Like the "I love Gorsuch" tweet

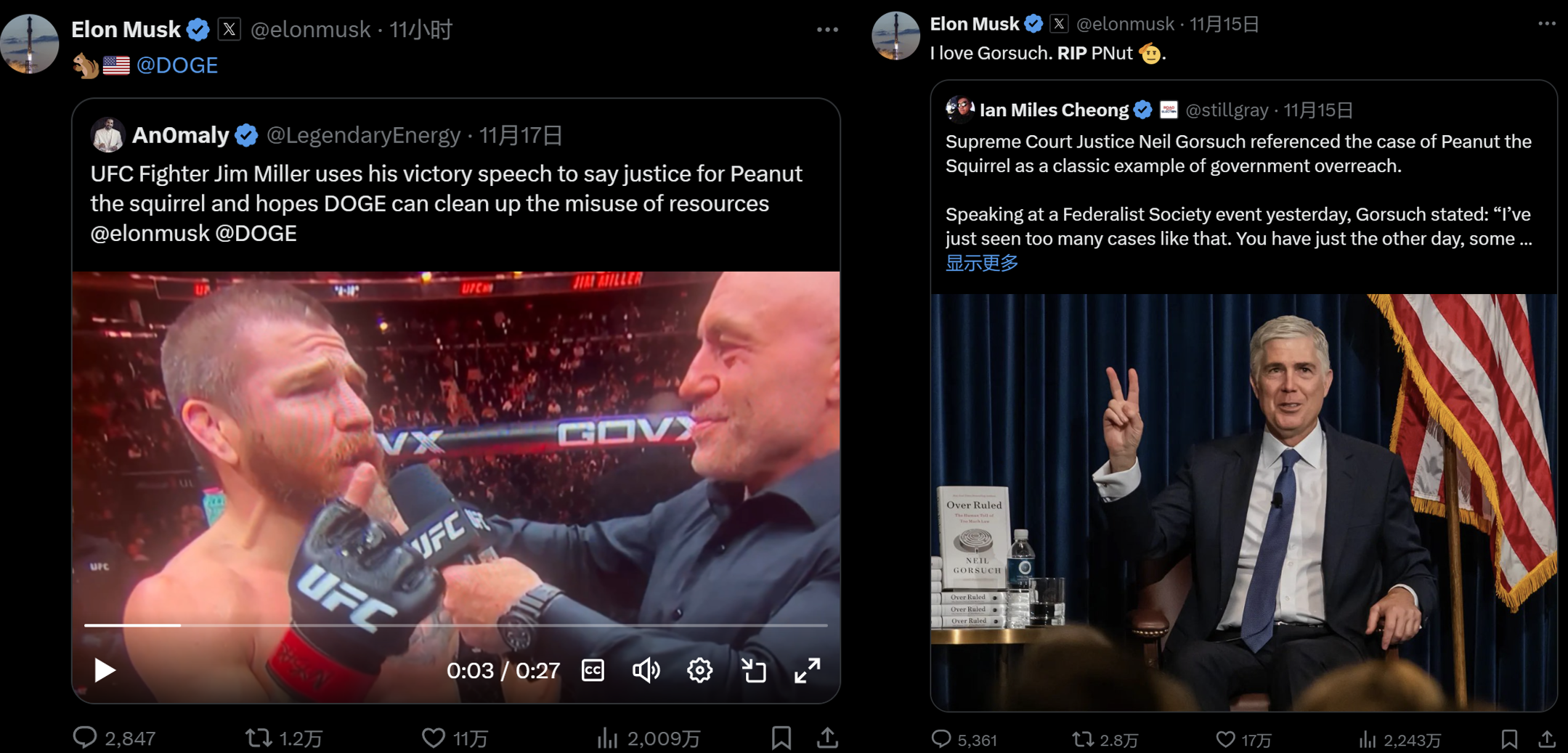click(x=1225, y=739)
